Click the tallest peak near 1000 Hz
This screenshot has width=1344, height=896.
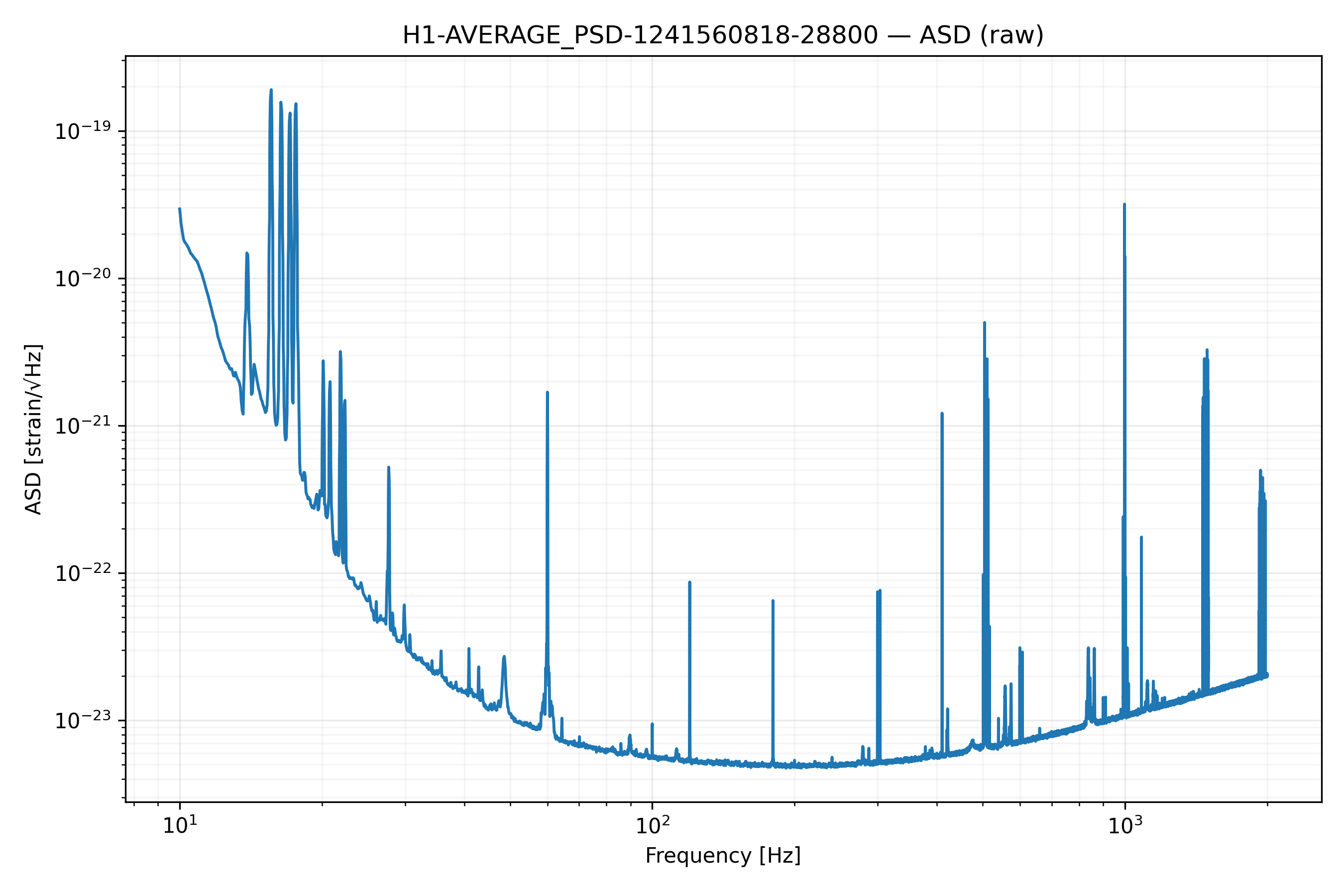tap(1124, 205)
